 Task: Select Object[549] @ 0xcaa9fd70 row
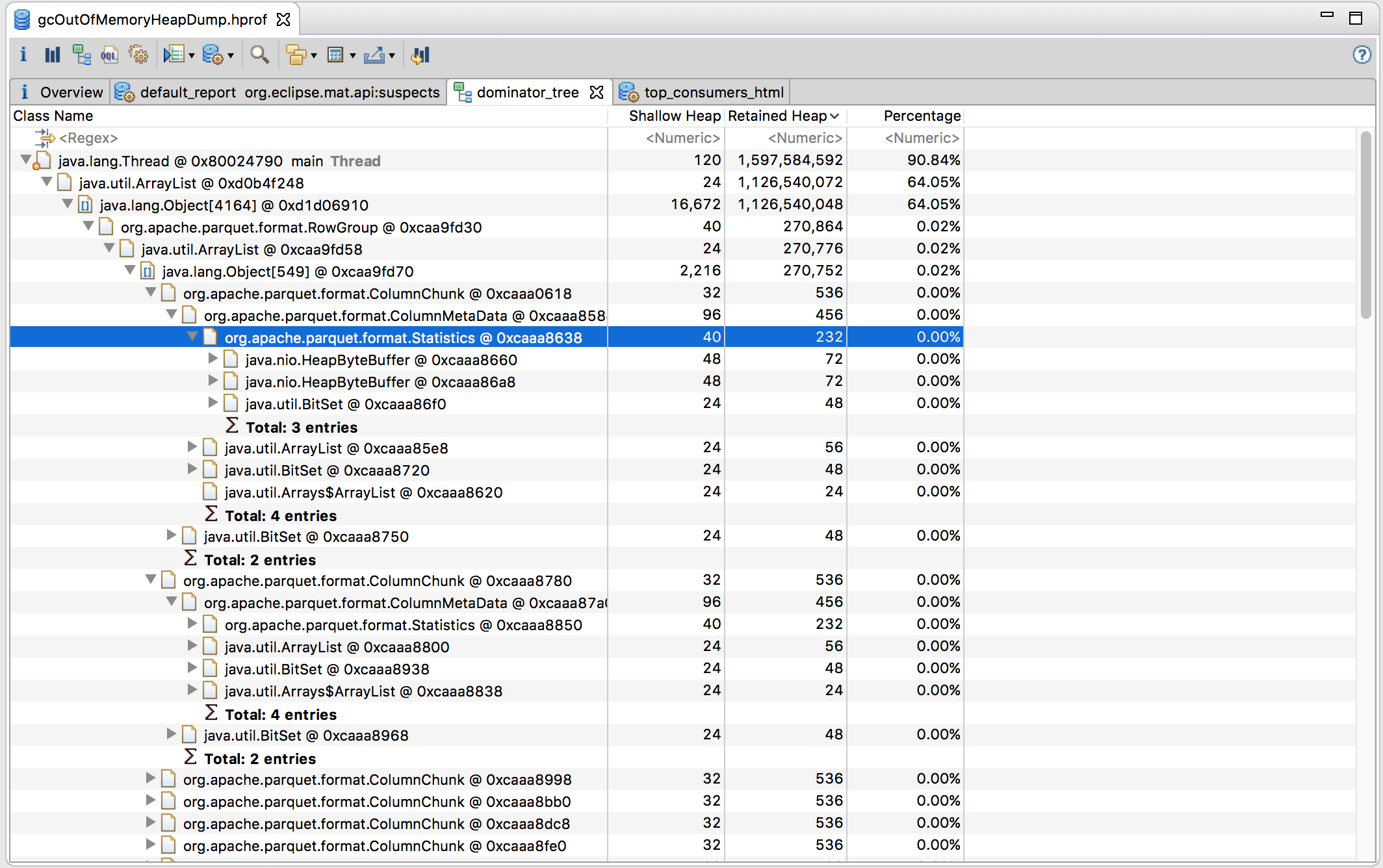click(486, 271)
